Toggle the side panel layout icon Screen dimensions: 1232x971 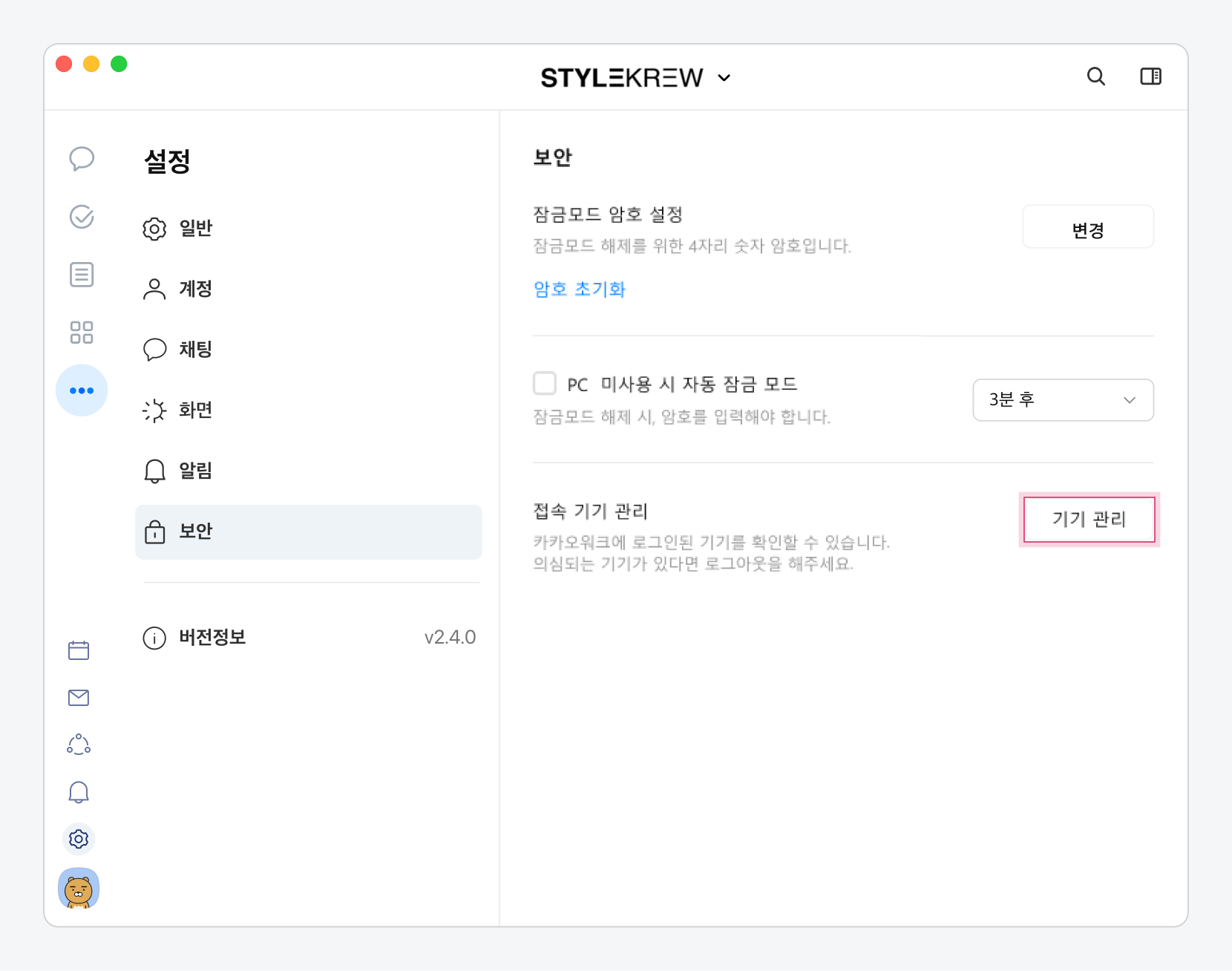point(1150,76)
